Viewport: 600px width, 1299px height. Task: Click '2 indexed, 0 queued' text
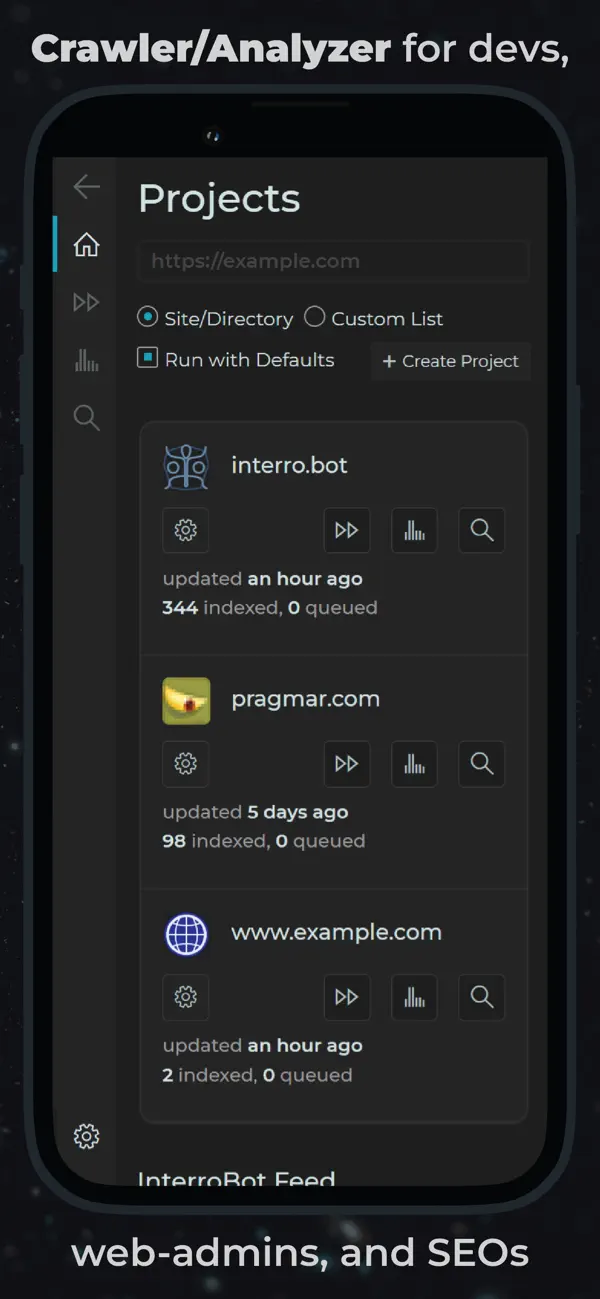point(257,1075)
